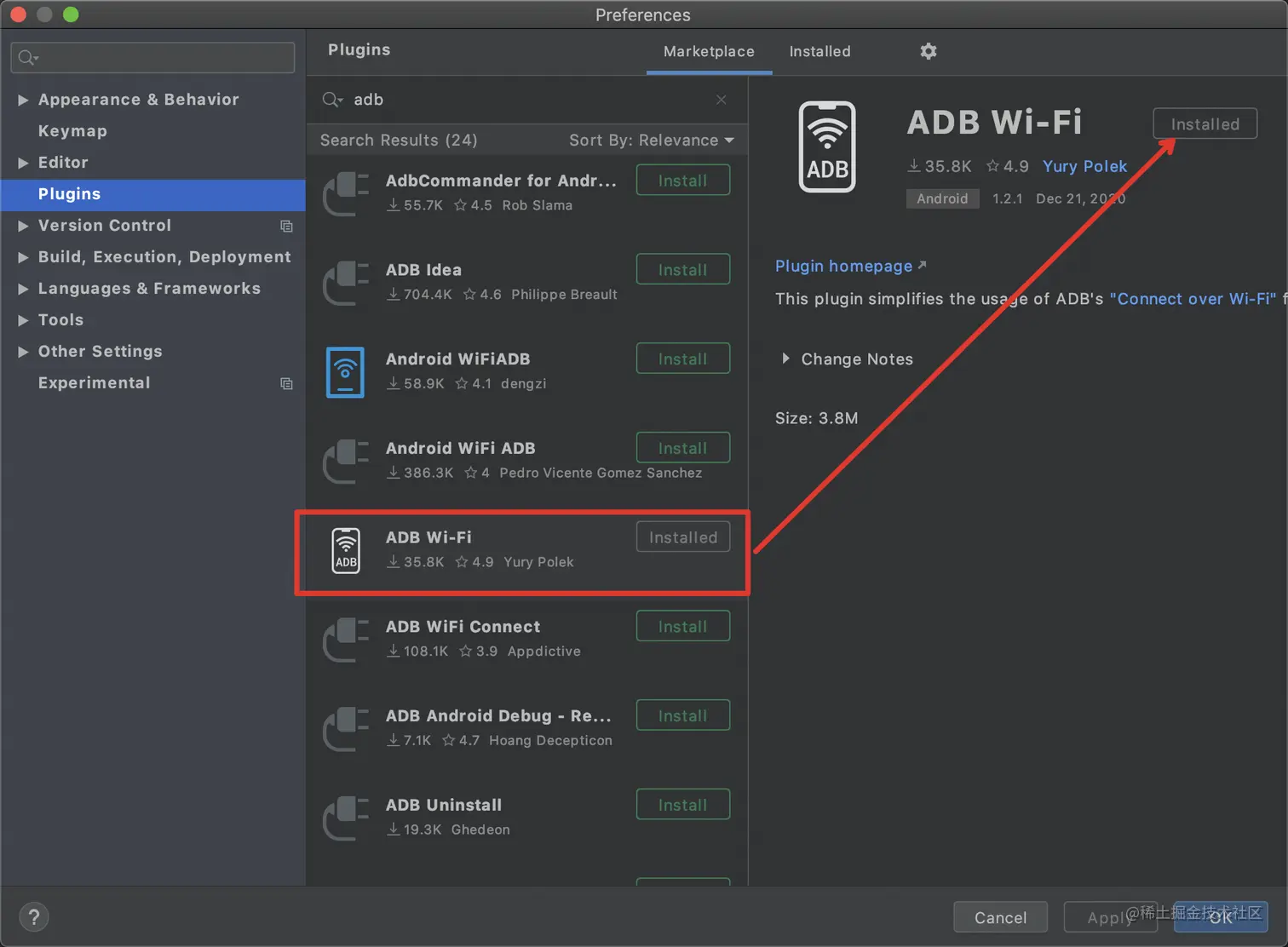This screenshot has width=1288, height=947.
Task: Click Installed button in detail header
Action: (x=1205, y=123)
